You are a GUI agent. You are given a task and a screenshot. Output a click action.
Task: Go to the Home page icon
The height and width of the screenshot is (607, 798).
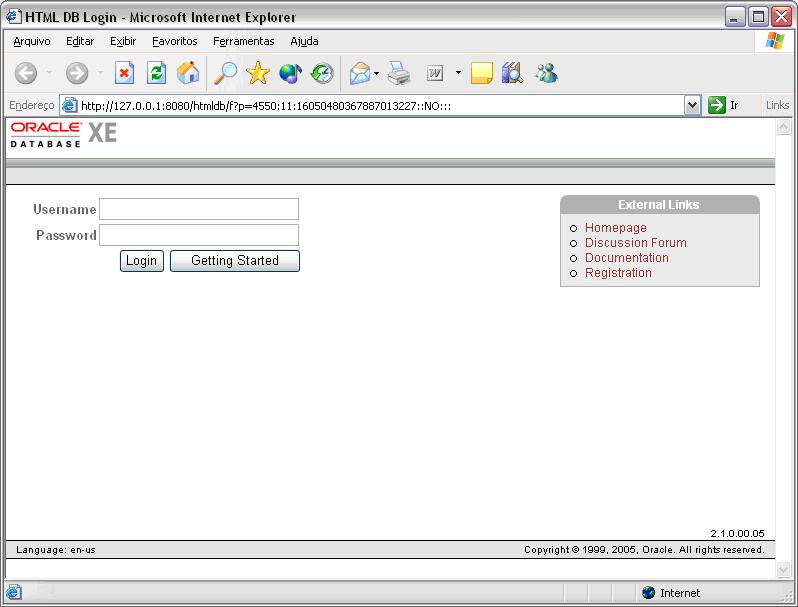(187, 73)
